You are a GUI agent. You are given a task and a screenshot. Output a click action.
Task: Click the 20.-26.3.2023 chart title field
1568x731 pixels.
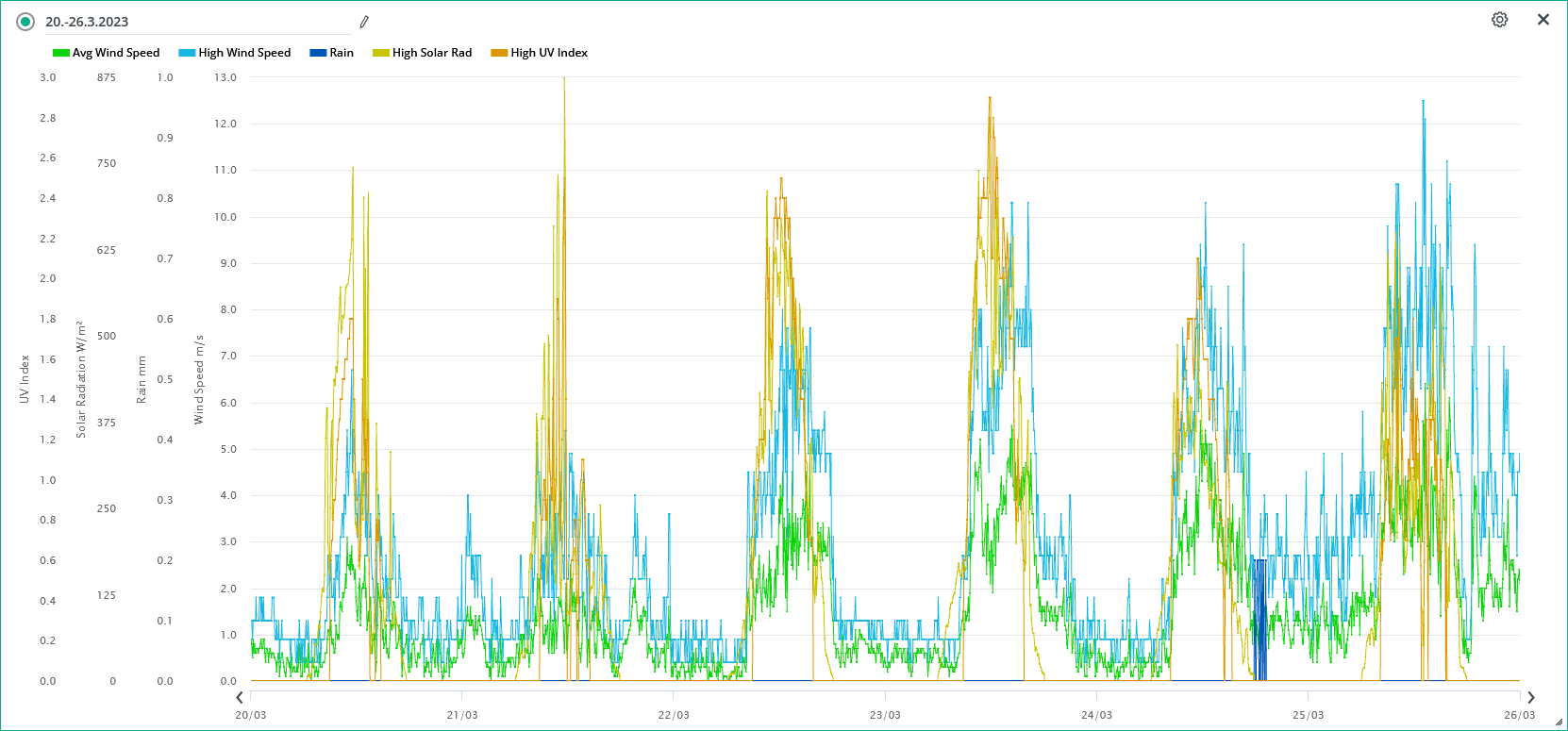coord(189,22)
